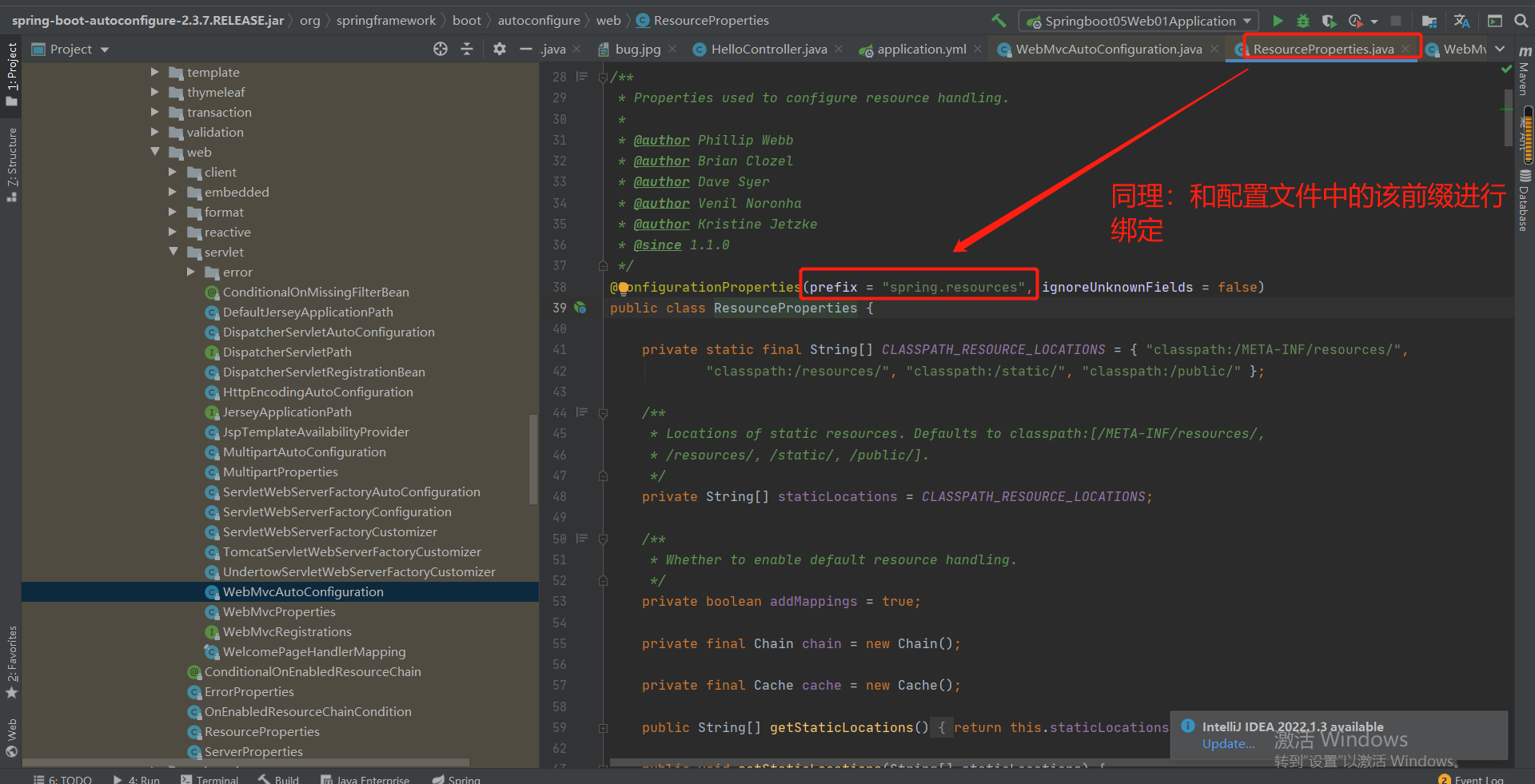Open Search Everywhere magnifier icon

click(1521, 21)
